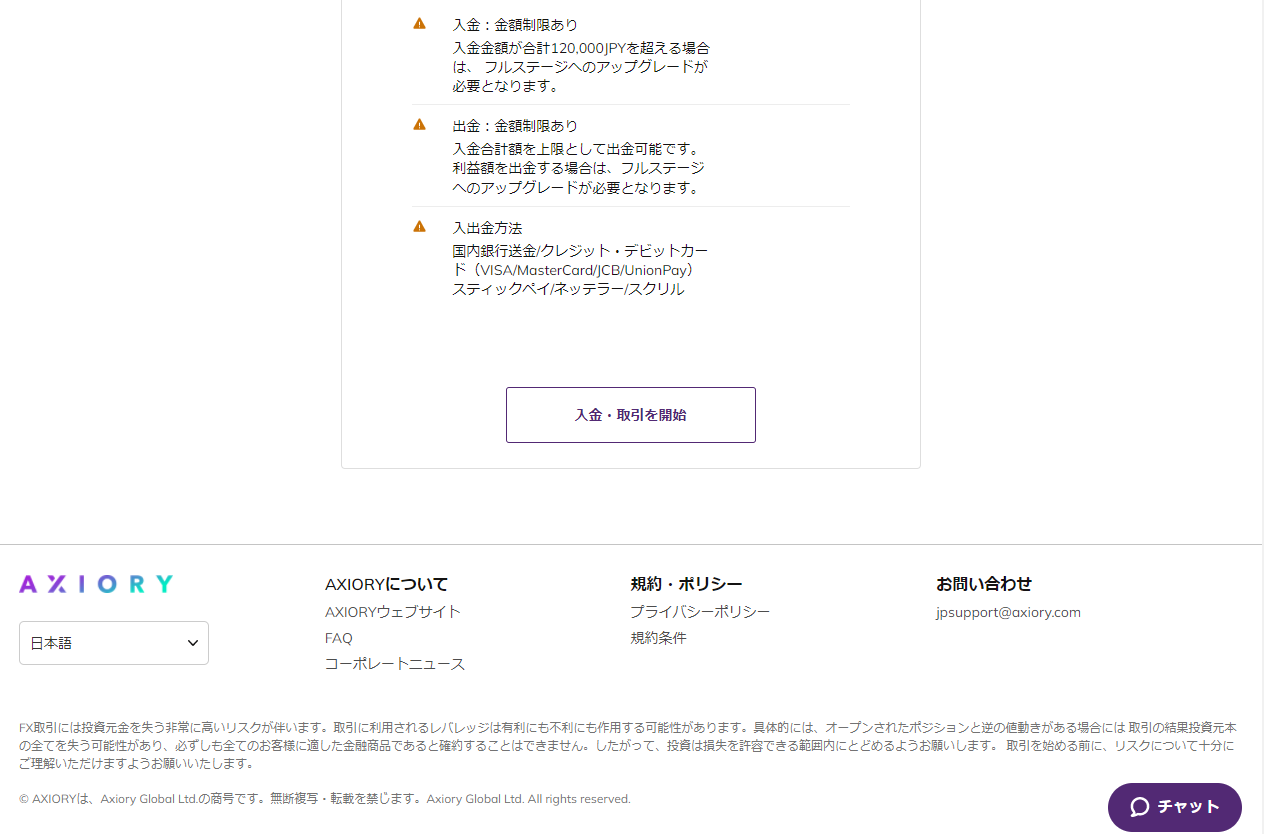Click the お問い合わせ footer heading
This screenshot has height=834, width=1264.
(x=984, y=584)
